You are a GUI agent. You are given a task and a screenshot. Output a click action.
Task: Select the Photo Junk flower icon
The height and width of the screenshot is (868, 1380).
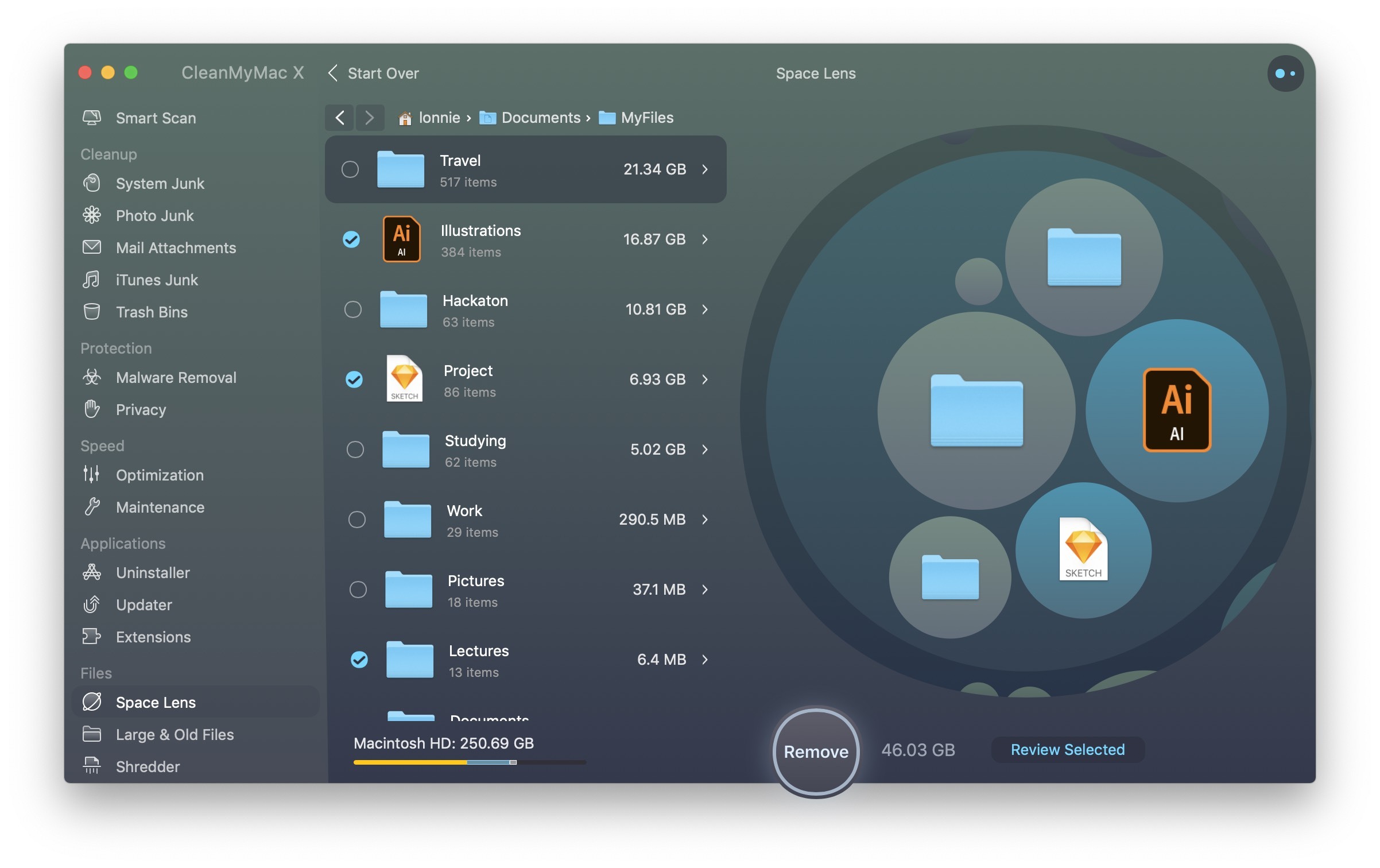(92, 215)
